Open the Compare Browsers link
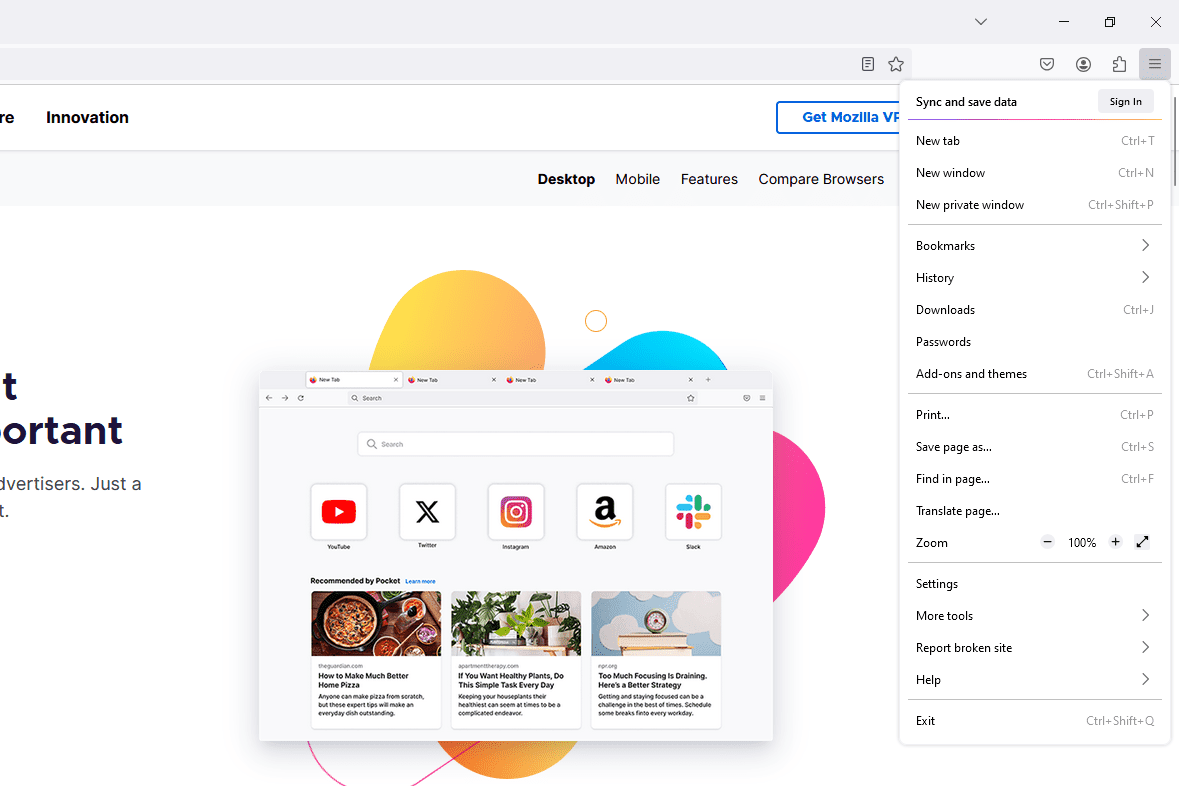 (821, 179)
